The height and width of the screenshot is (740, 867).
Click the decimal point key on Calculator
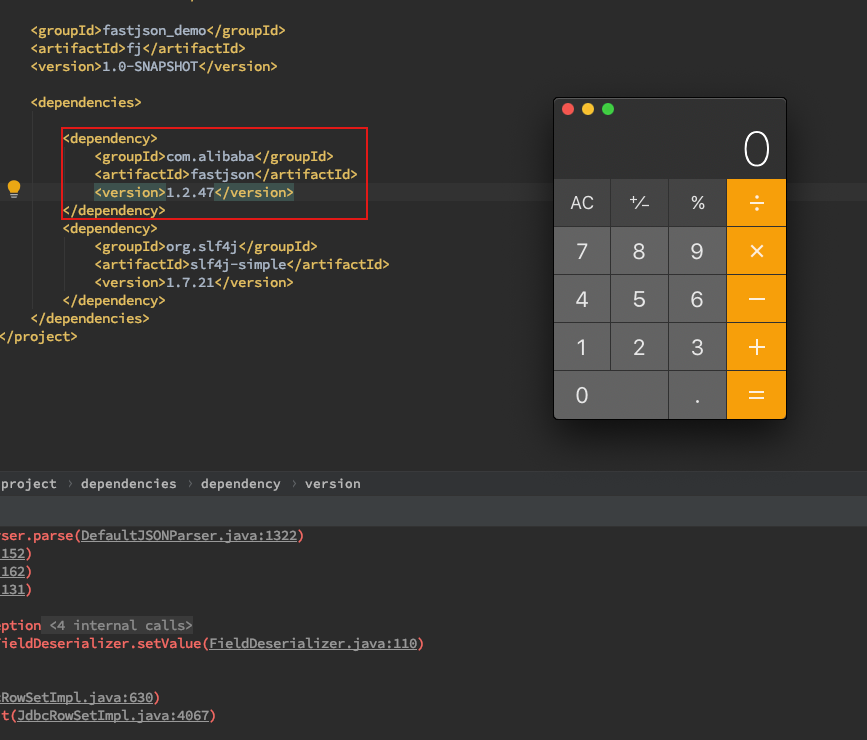coord(698,395)
